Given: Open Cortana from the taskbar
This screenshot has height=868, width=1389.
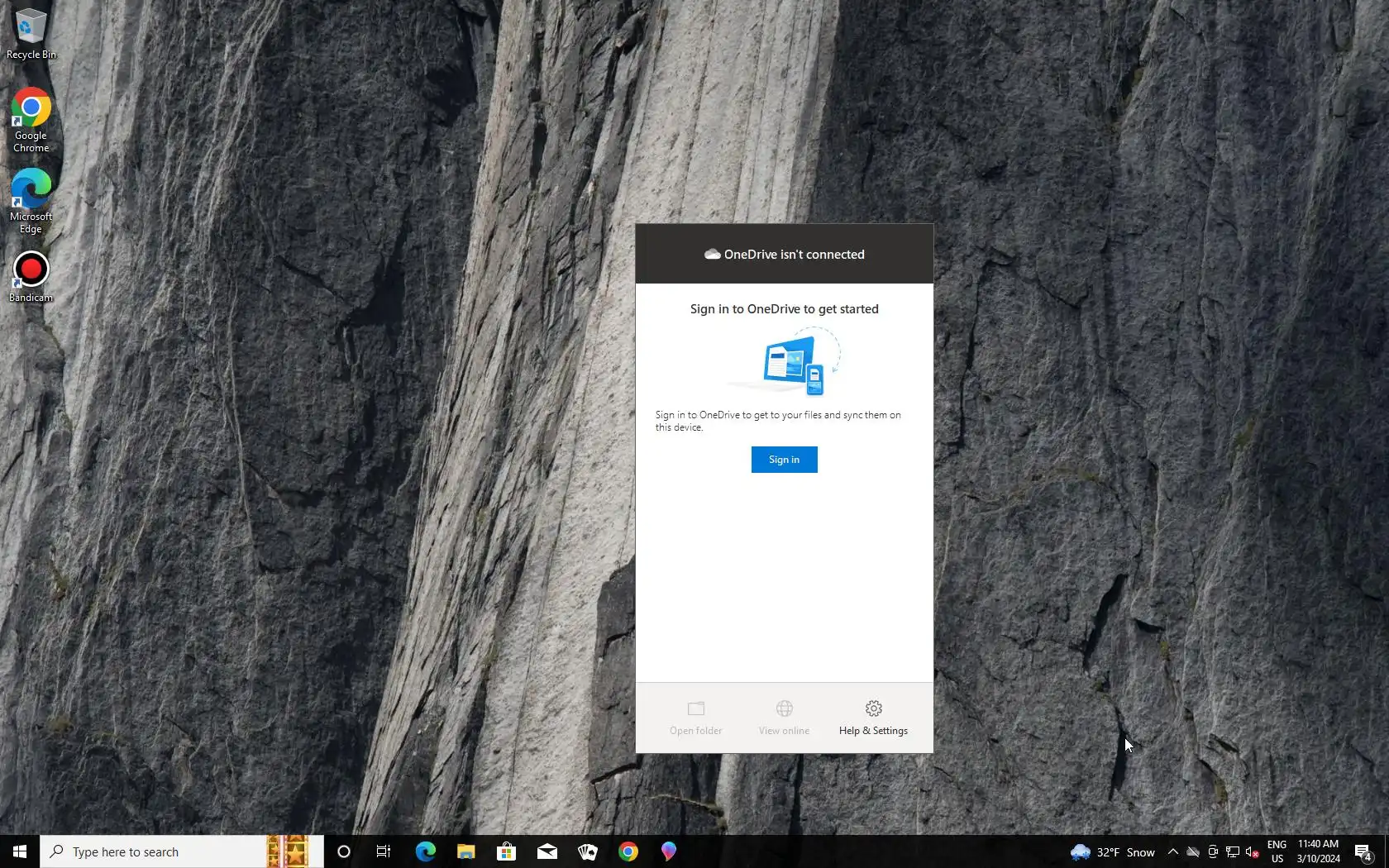Looking at the screenshot, I should (x=344, y=851).
